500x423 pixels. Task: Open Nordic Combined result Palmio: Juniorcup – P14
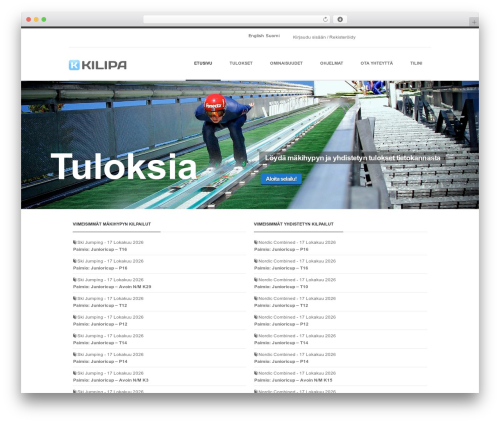coord(281,361)
